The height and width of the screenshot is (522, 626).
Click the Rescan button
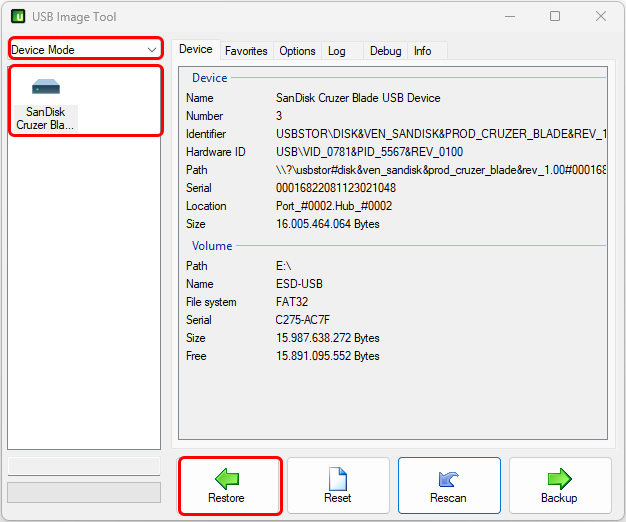449,486
